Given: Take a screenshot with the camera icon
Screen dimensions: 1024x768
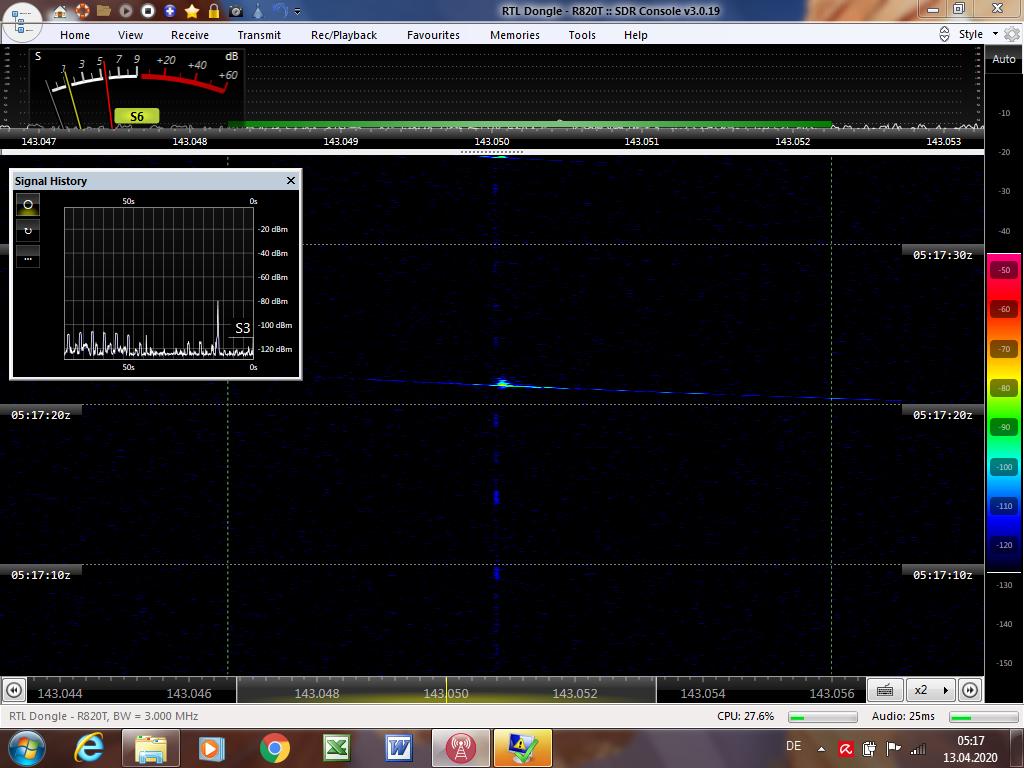Looking at the screenshot, I should coord(236,11).
